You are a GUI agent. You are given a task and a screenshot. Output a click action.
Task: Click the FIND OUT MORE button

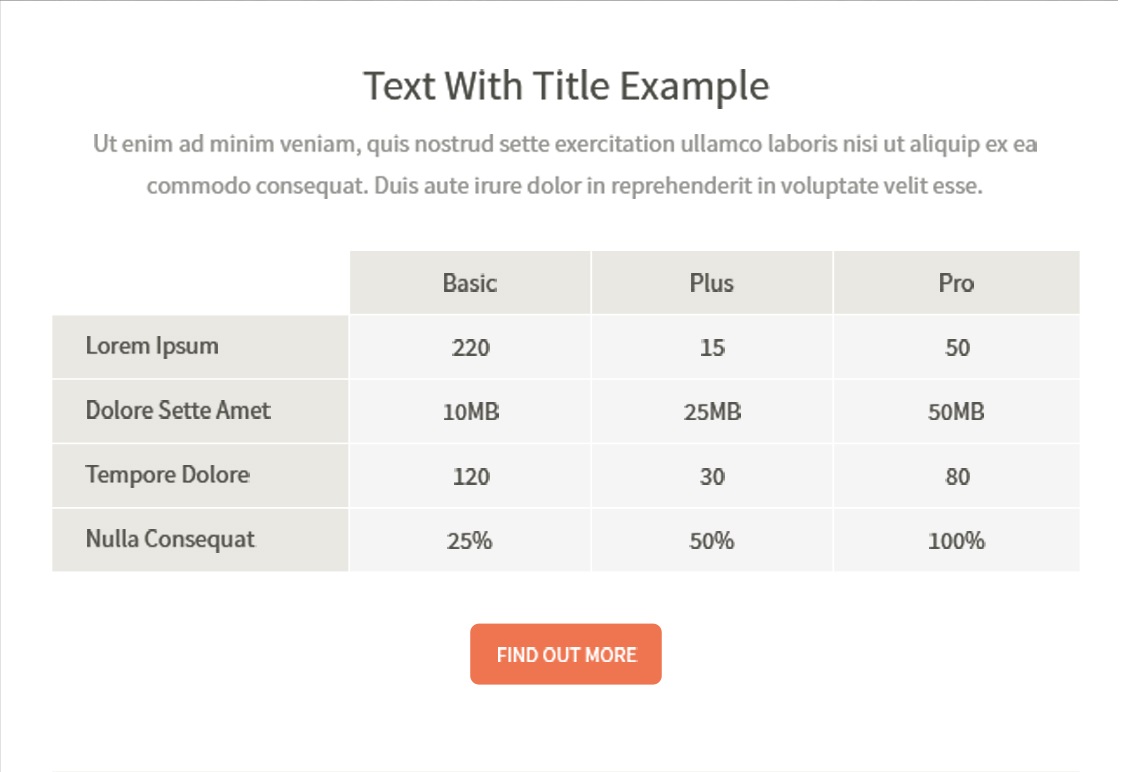(566, 654)
